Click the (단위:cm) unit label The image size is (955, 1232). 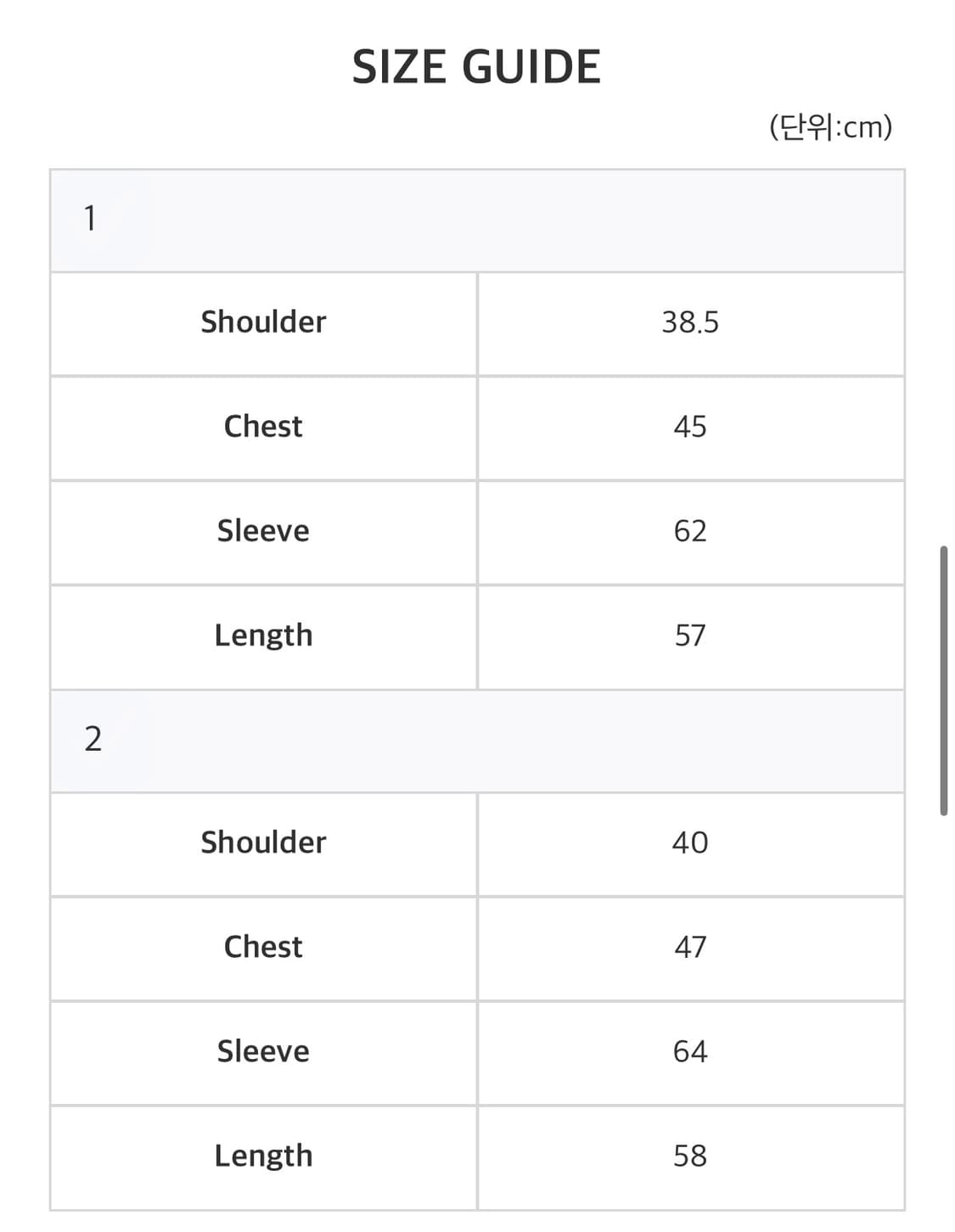(830, 127)
